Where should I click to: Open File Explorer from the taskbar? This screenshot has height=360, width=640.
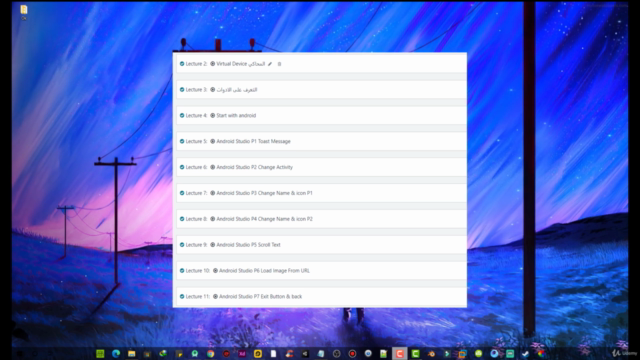point(131,353)
